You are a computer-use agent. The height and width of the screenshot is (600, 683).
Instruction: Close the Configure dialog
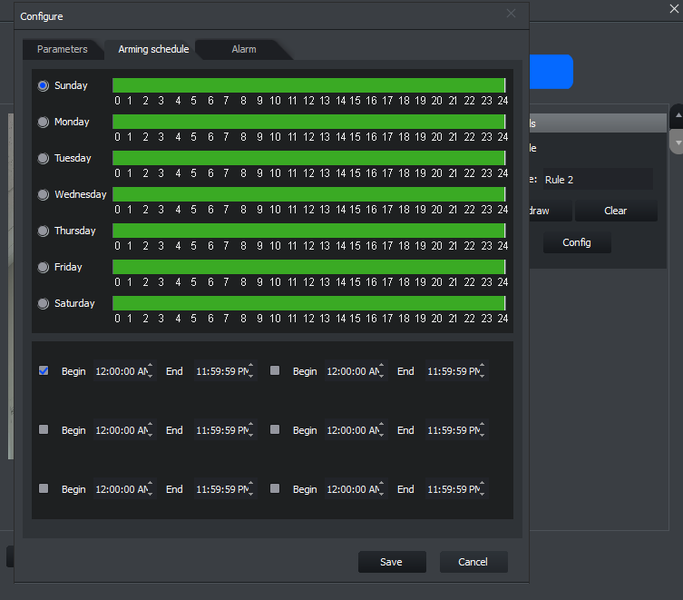tap(511, 14)
